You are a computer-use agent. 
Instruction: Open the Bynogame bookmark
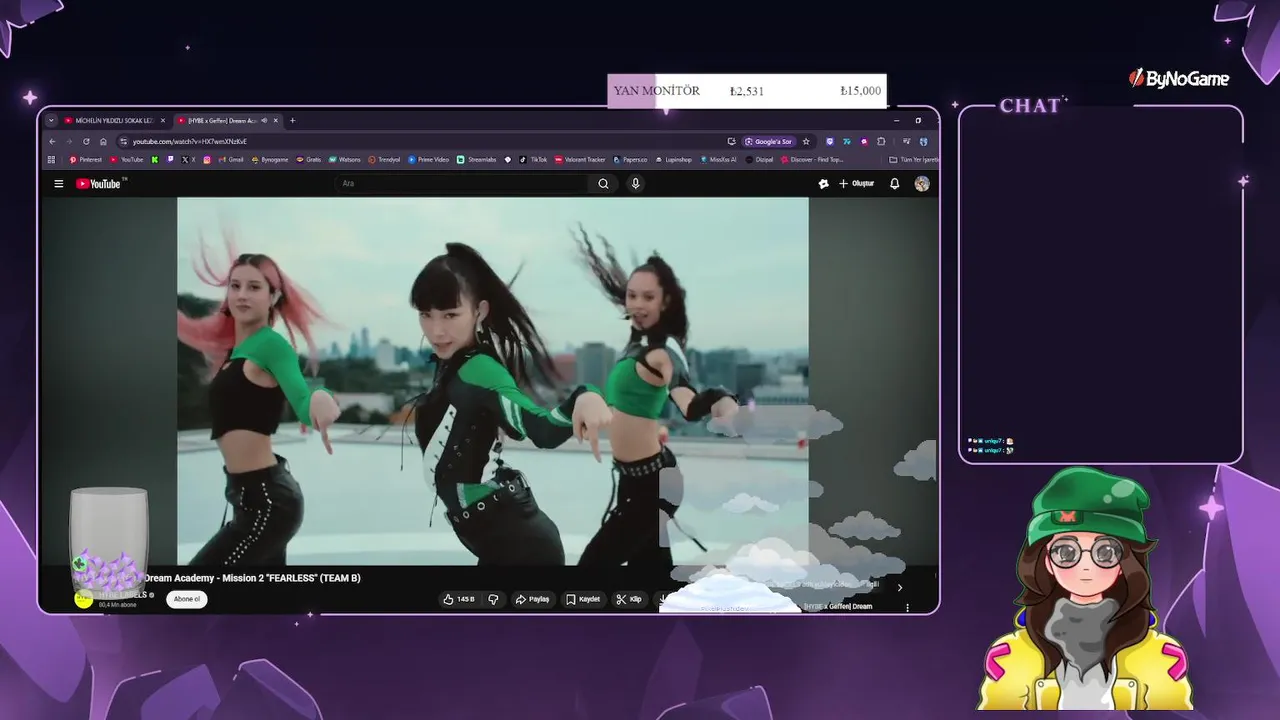pos(270,160)
